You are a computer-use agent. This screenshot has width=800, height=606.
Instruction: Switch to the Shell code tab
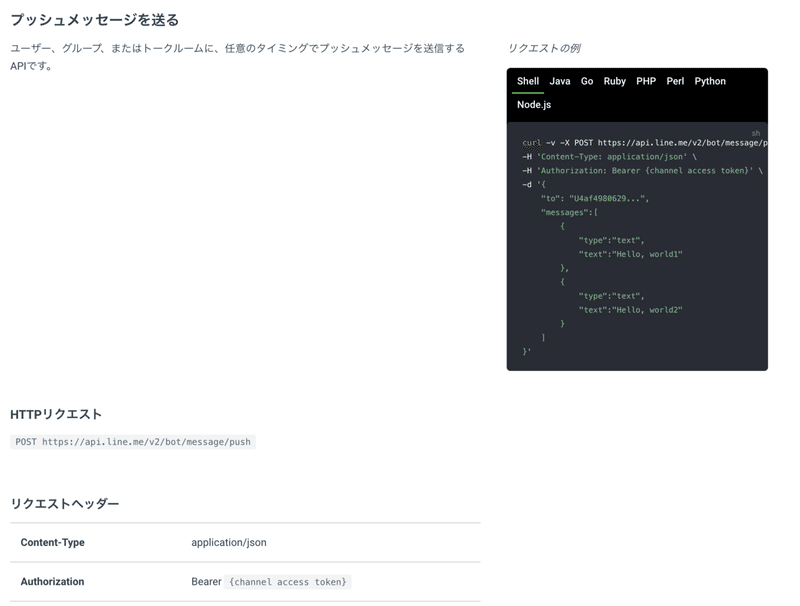coord(528,81)
